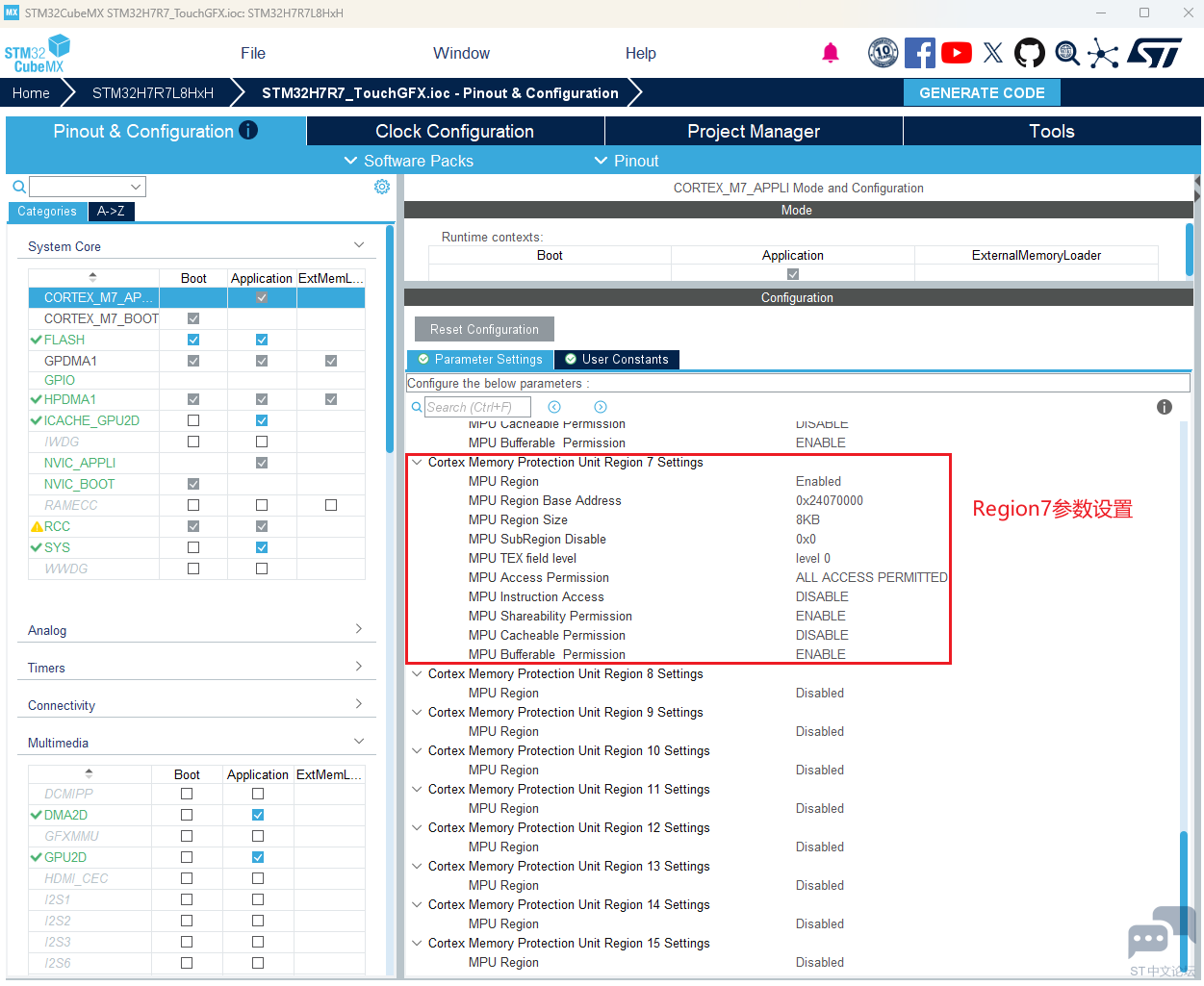Click the parameter Search field
This screenshot has width=1204, height=986.
(478, 407)
